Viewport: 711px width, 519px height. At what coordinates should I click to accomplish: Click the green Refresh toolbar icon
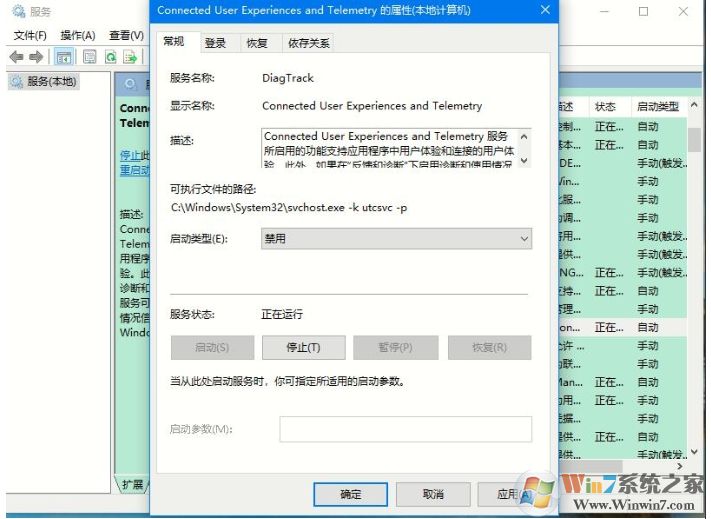(111, 57)
